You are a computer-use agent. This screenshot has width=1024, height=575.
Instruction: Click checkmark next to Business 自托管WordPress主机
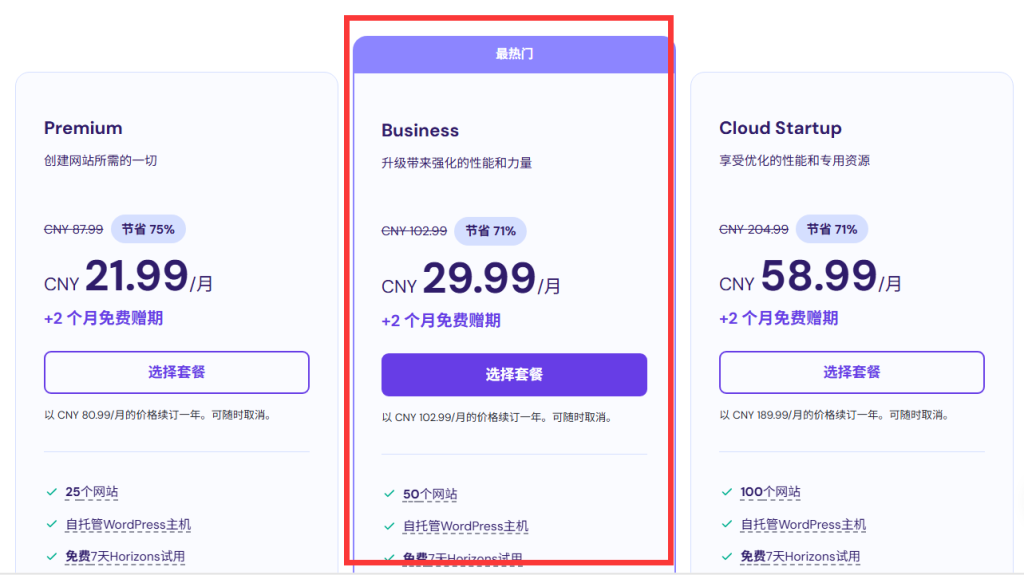click(x=389, y=526)
